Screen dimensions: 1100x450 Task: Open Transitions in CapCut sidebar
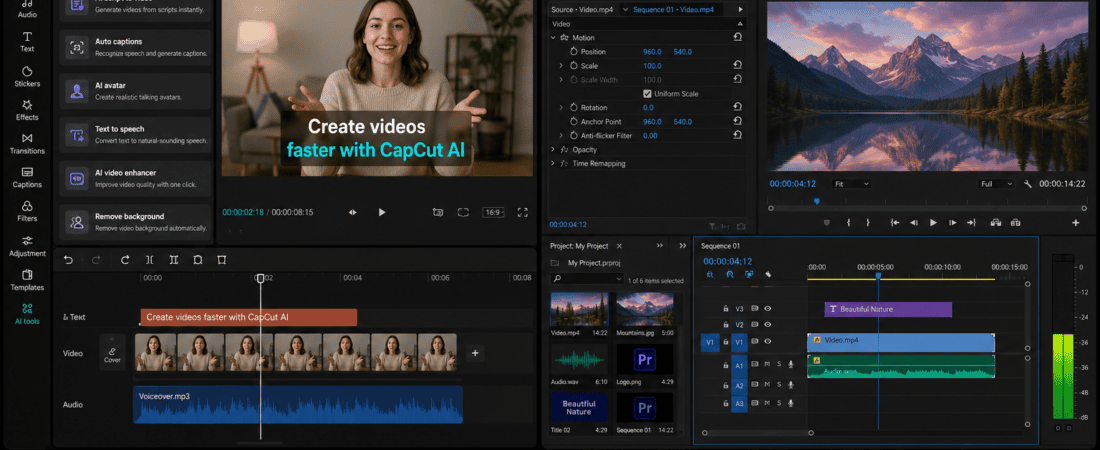click(x=27, y=144)
